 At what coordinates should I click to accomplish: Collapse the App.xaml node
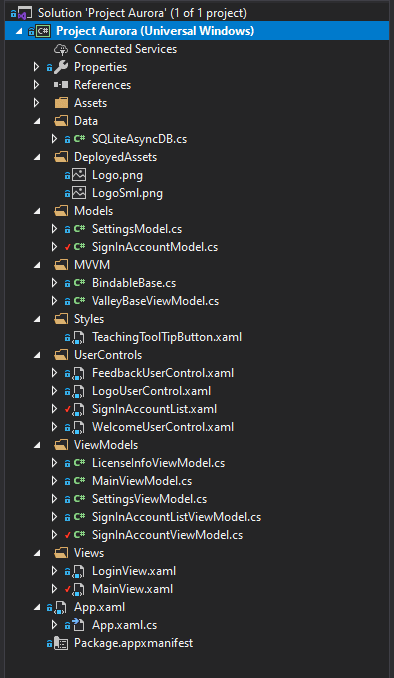[37, 608]
